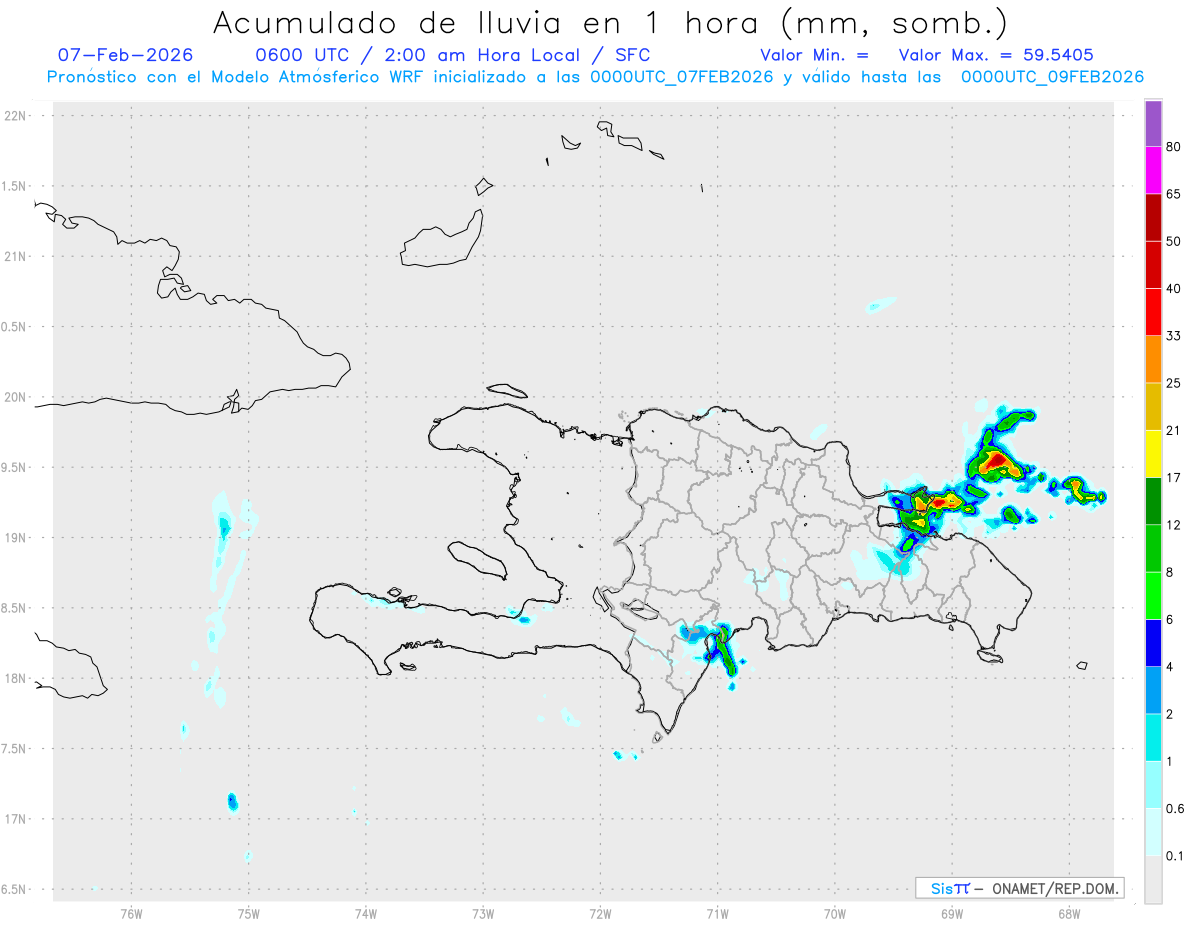Select the '19N' latitude label
The width and height of the screenshot is (1200, 927).
click(x=16, y=538)
